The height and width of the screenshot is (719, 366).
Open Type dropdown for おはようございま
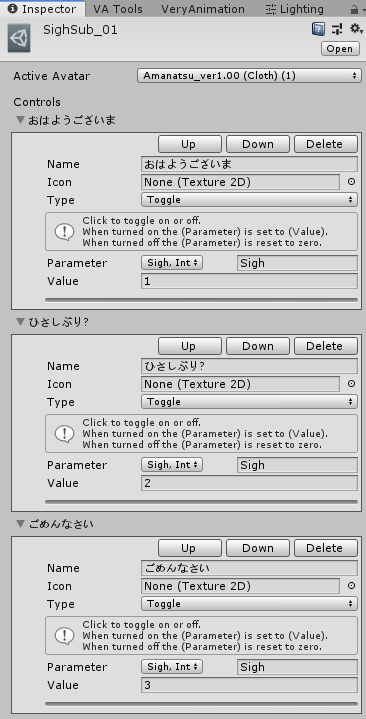[x=249, y=200]
